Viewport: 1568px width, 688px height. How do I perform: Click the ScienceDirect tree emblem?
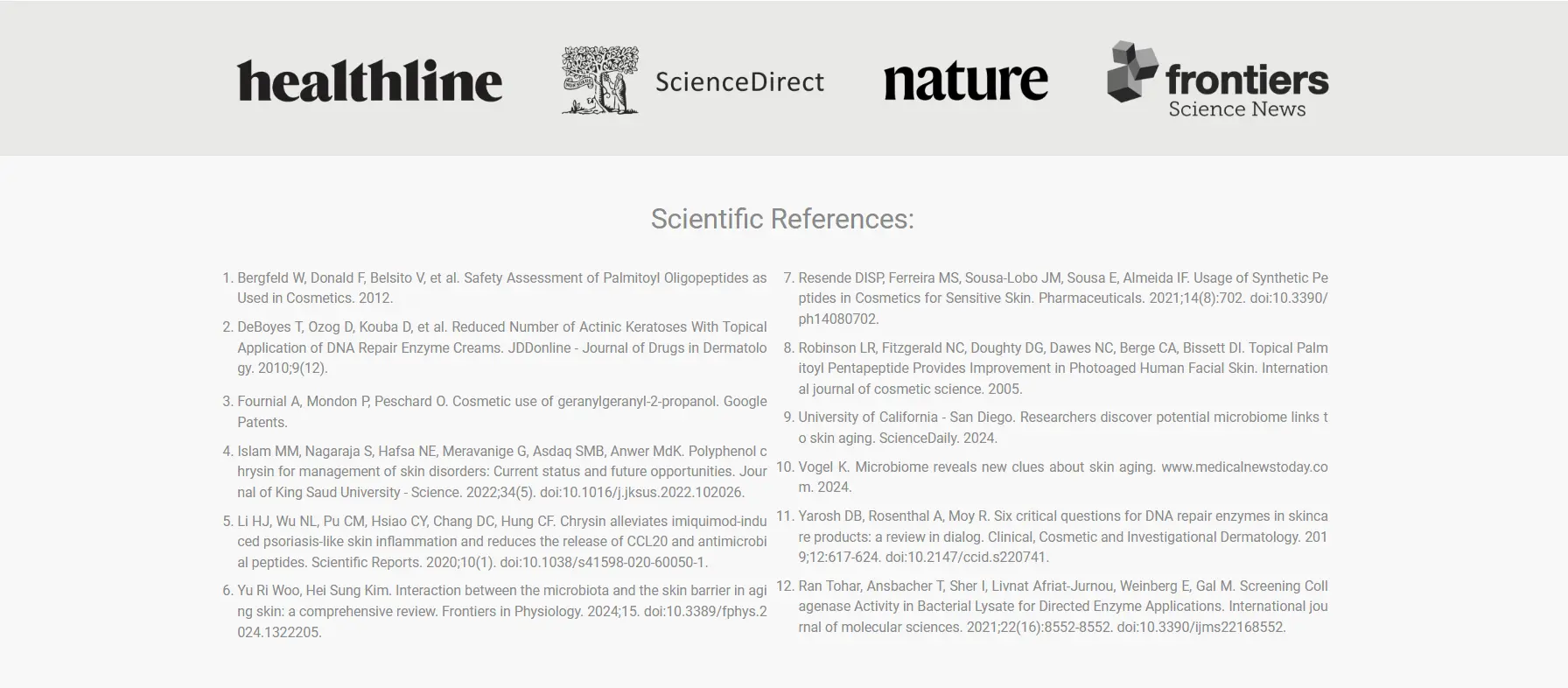(600, 81)
